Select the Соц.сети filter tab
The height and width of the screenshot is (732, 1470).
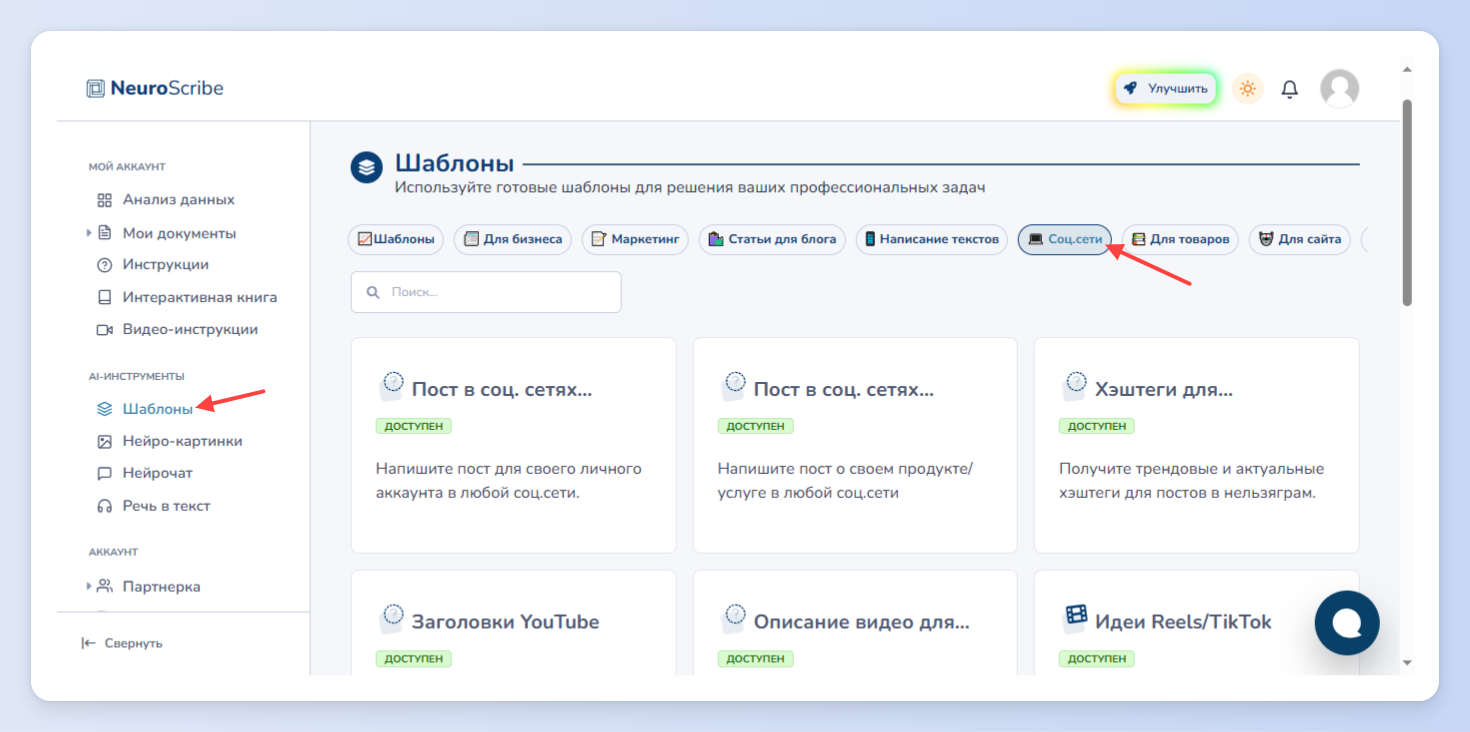coord(1065,240)
